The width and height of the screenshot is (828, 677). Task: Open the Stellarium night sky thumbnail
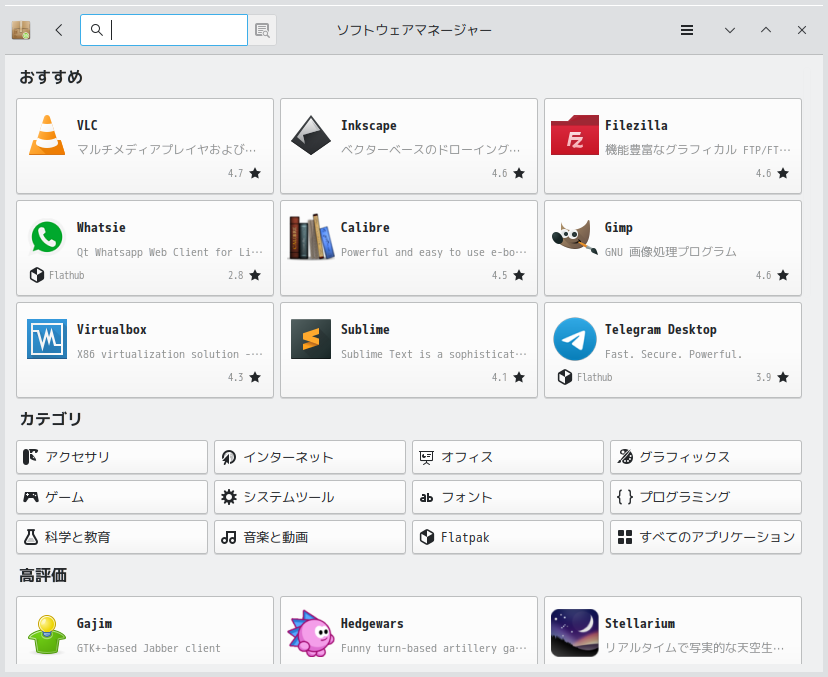(574, 633)
